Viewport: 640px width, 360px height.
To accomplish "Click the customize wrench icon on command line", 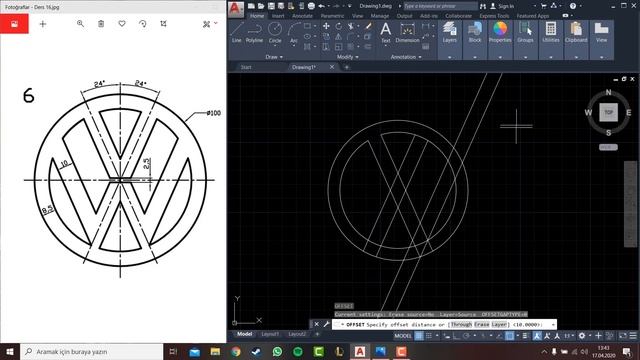I will [x=327, y=324].
